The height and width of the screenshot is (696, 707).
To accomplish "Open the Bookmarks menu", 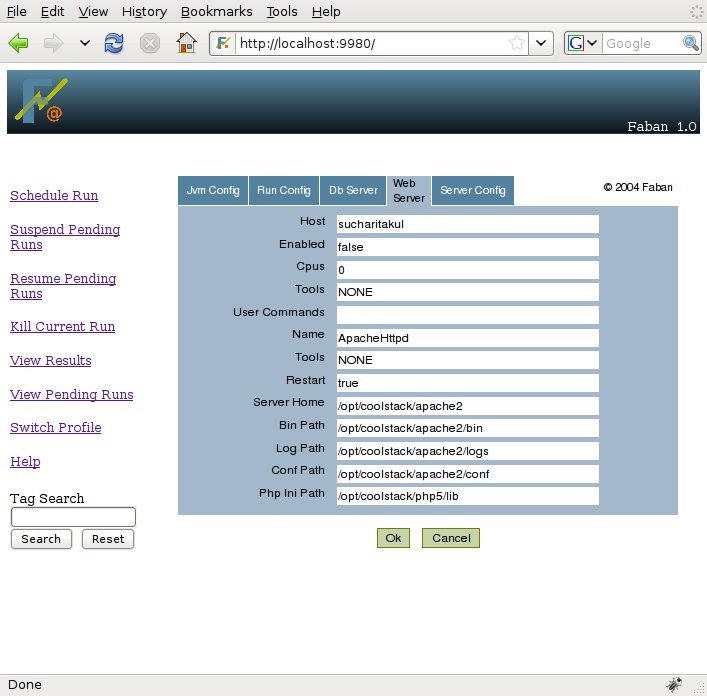I will (217, 12).
